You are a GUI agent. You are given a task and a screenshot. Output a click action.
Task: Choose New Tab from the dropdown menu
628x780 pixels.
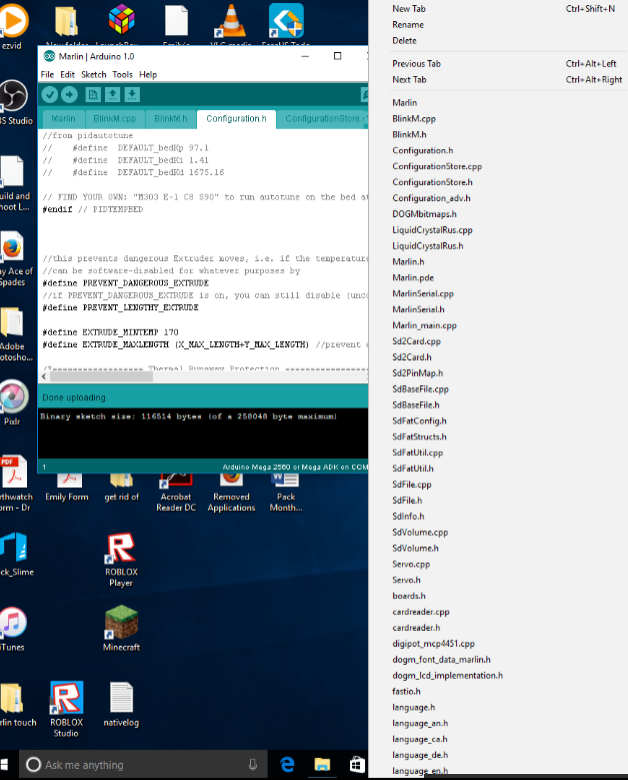pyautogui.click(x=409, y=8)
